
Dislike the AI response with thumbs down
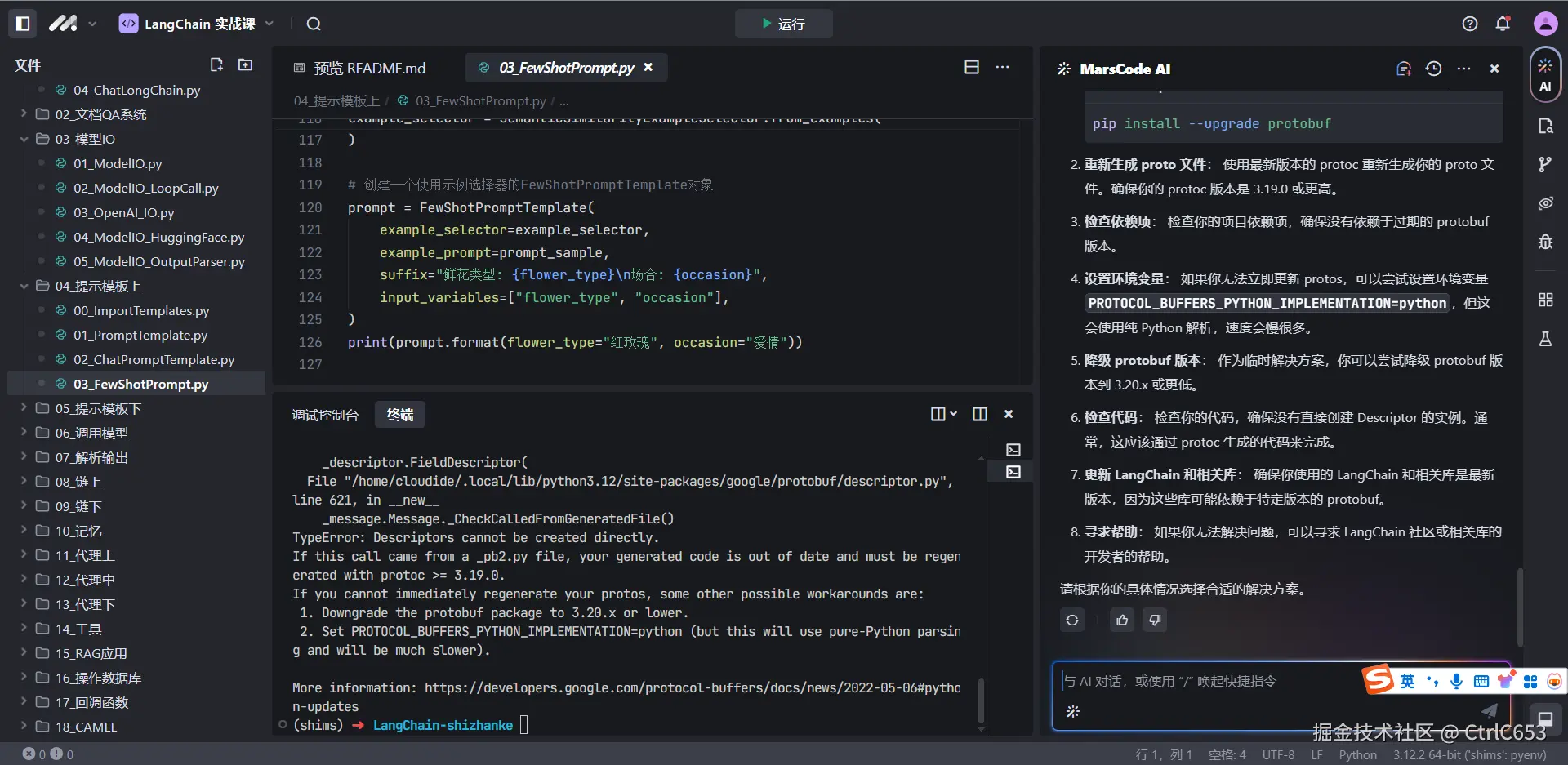1155,620
